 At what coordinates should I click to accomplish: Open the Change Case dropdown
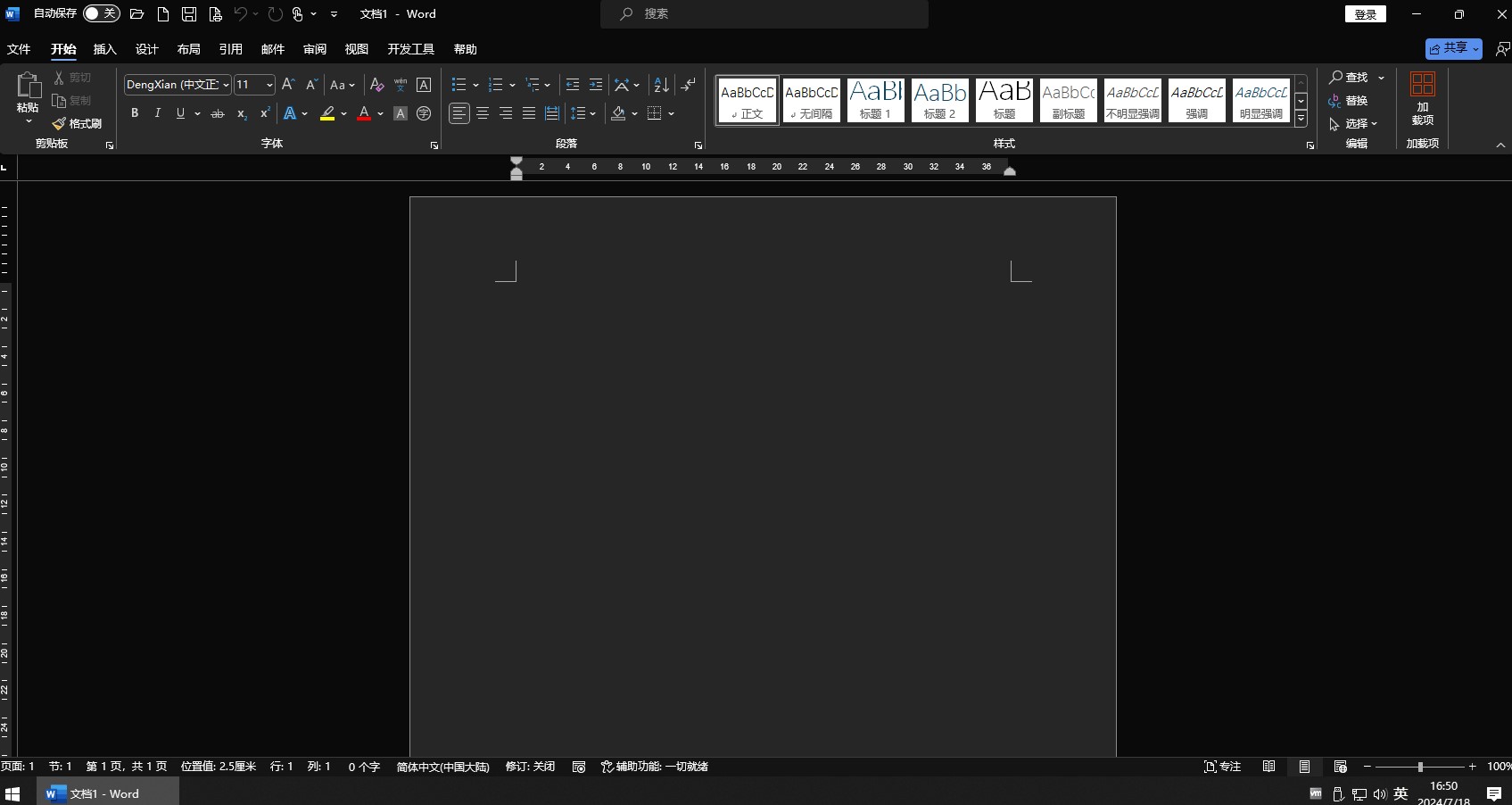[343, 85]
